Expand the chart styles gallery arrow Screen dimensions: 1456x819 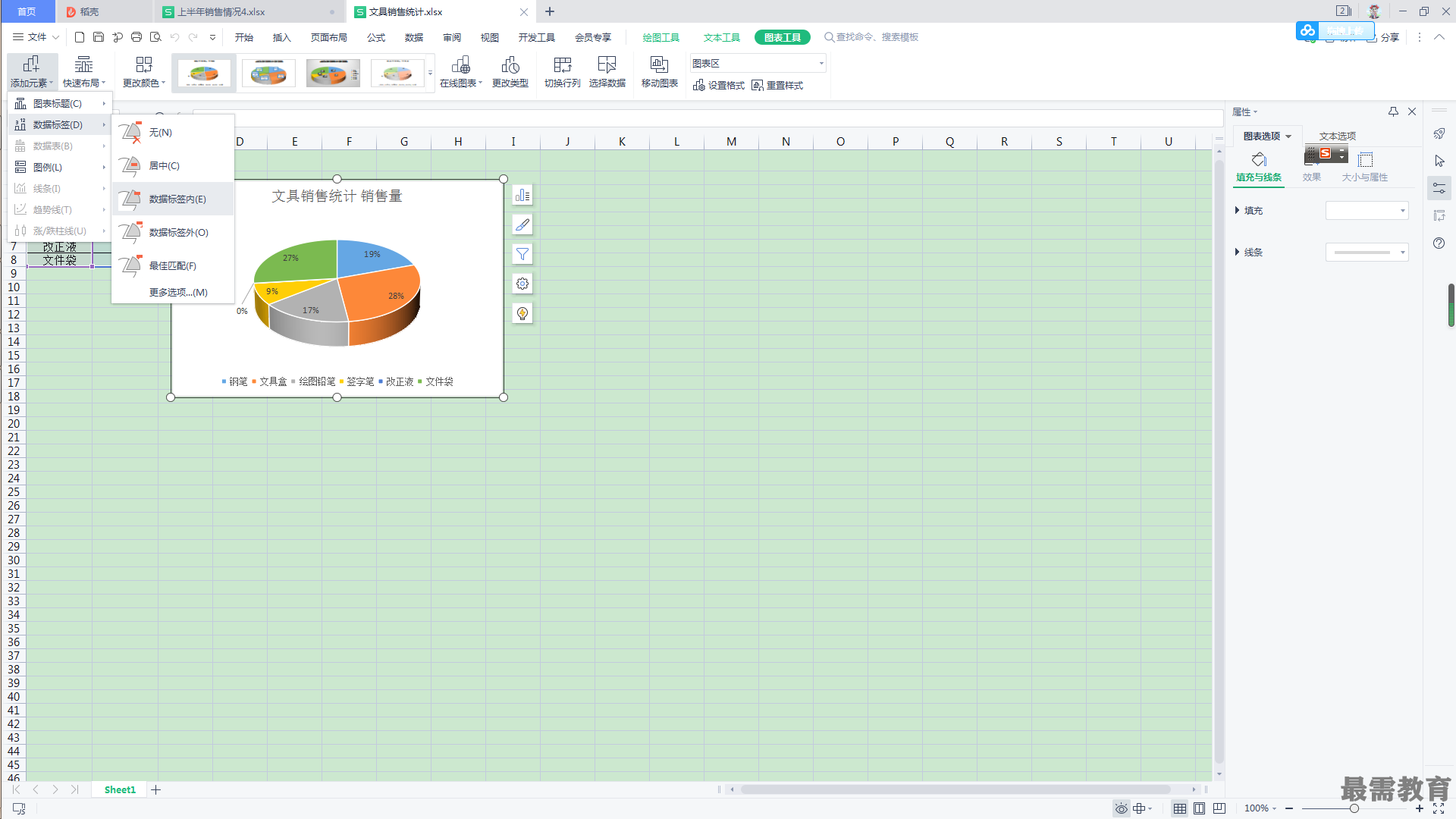[430, 74]
